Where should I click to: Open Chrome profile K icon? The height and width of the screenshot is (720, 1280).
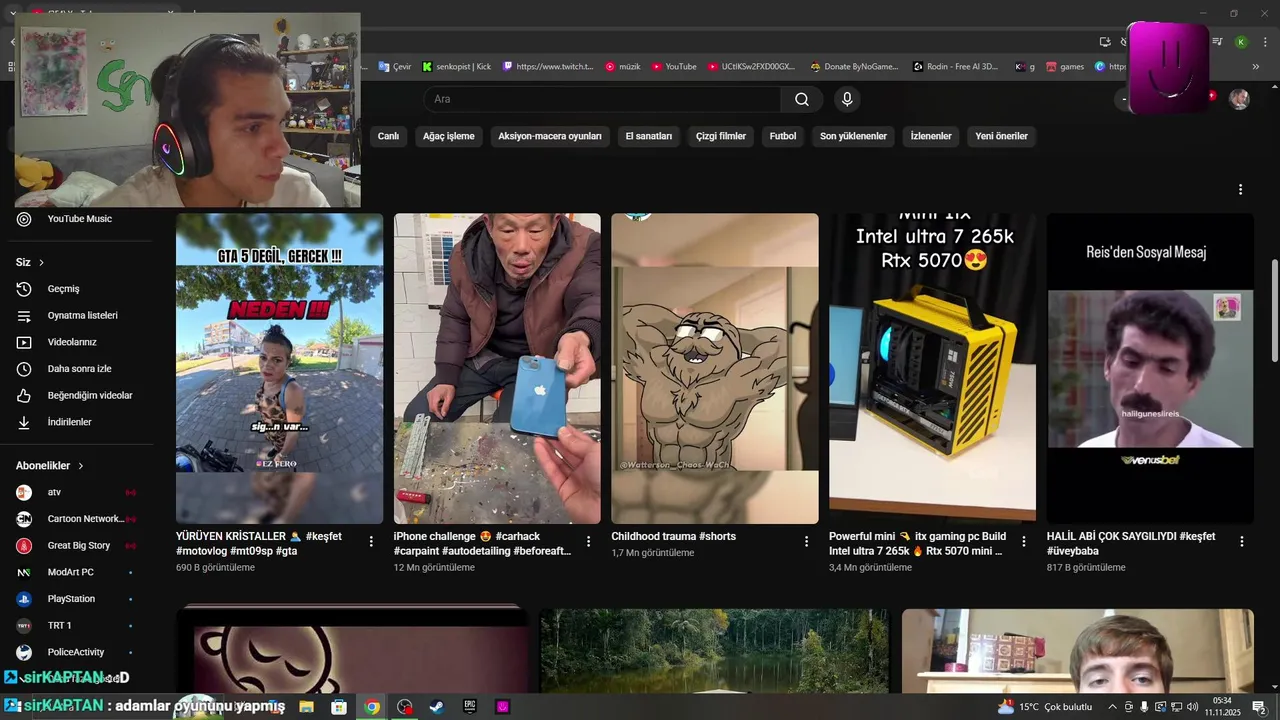(1241, 42)
